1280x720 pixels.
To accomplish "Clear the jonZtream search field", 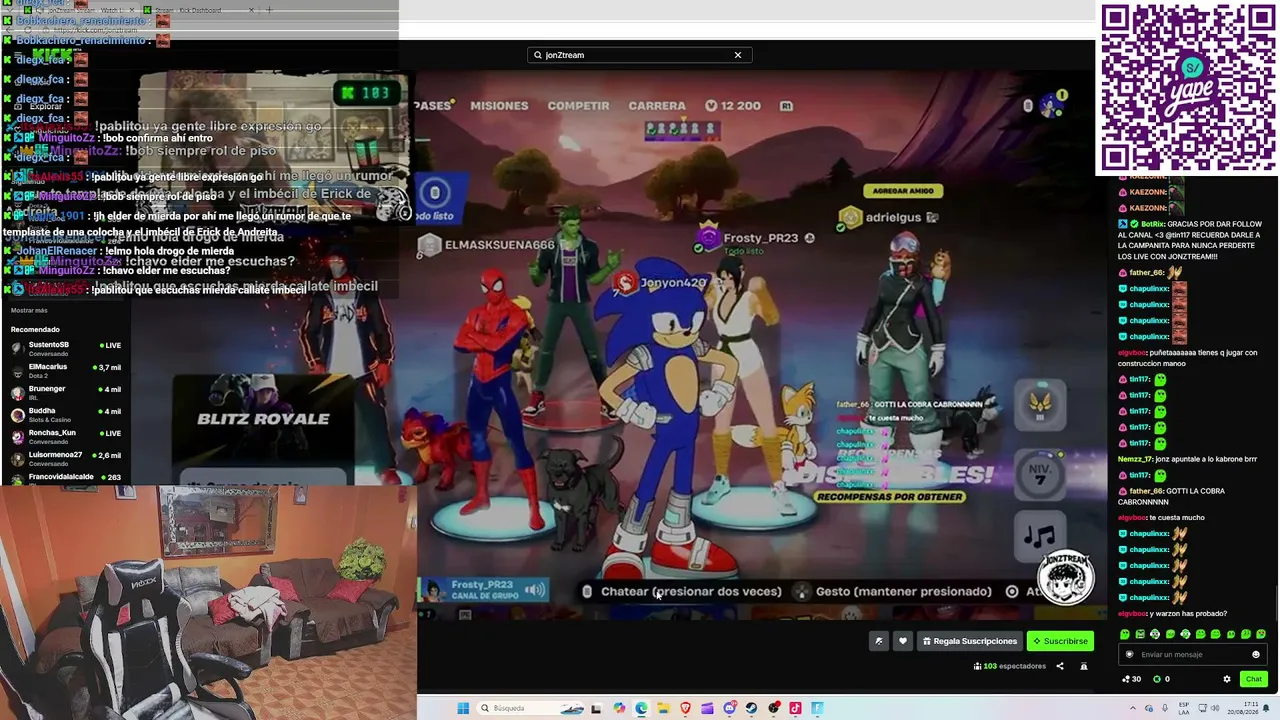I will point(738,55).
